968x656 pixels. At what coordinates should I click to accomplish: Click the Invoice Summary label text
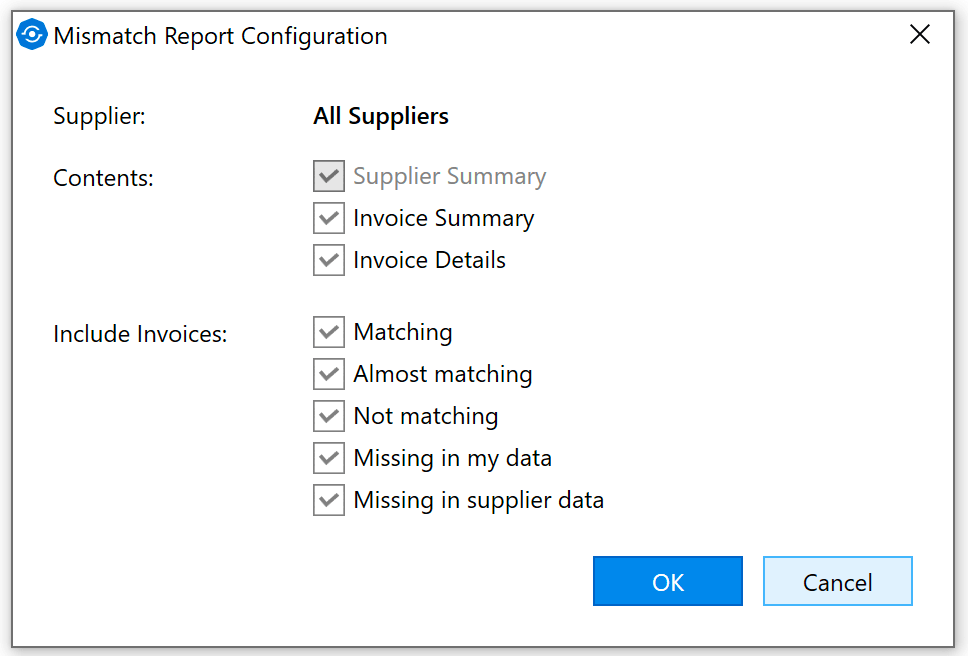click(x=443, y=219)
